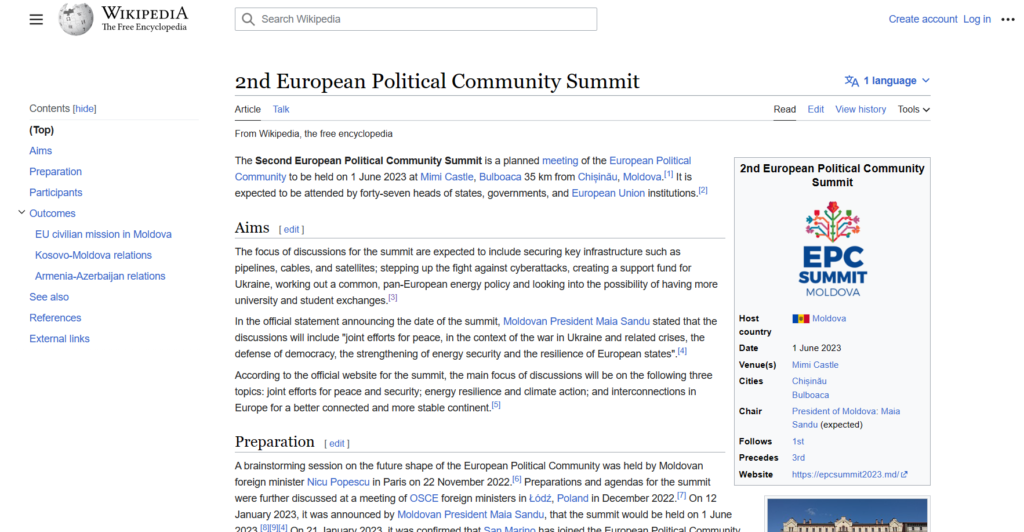
Task: Go to Outcomes in contents sidebar
Action: [52, 213]
